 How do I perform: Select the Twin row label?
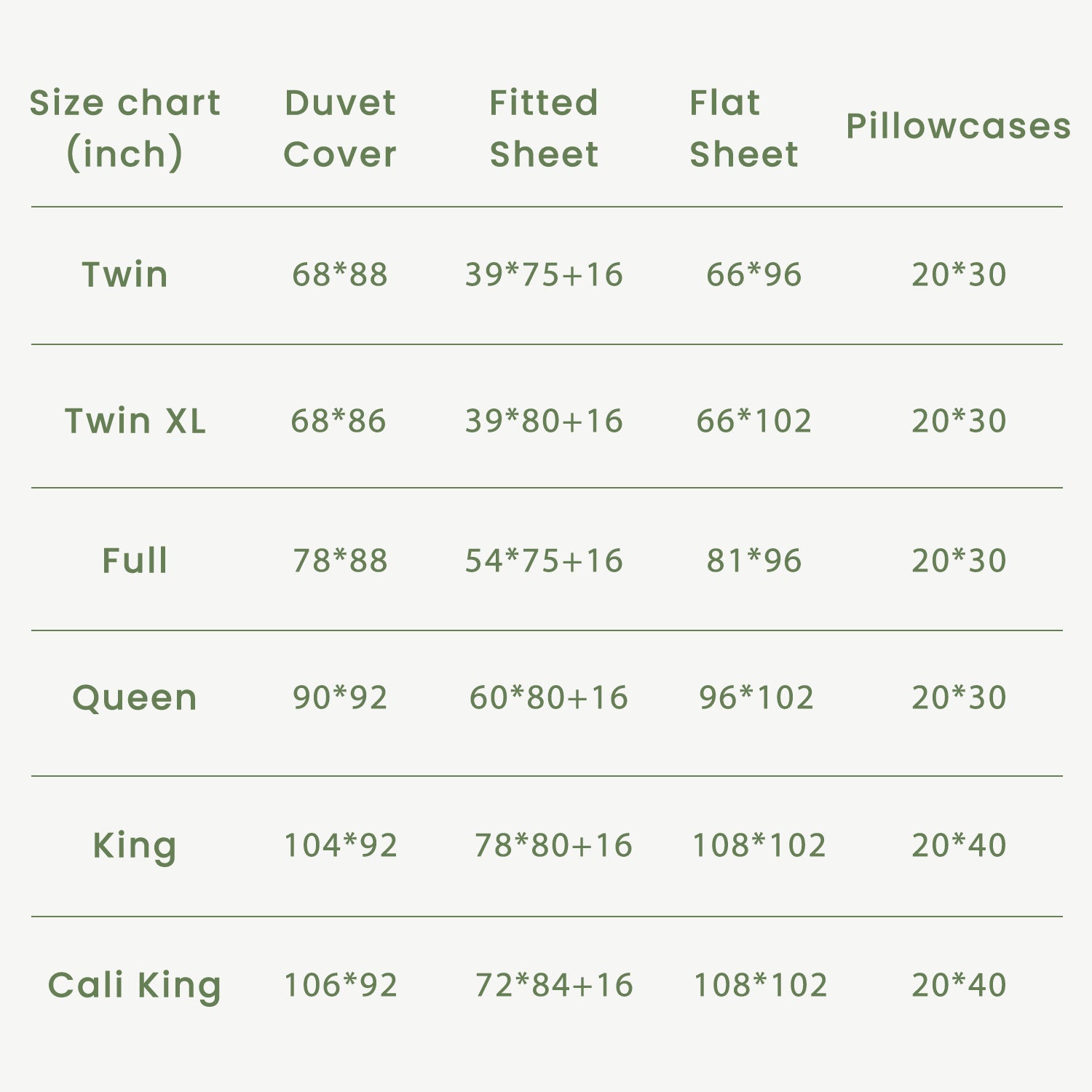(125, 274)
